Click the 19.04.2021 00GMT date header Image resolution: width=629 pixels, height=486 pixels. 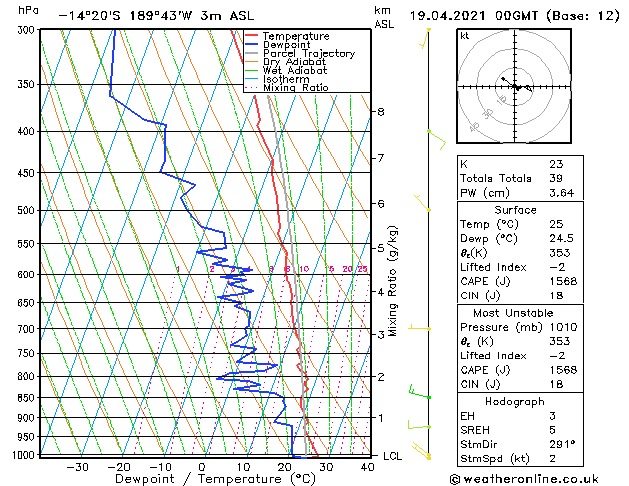coord(473,16)
